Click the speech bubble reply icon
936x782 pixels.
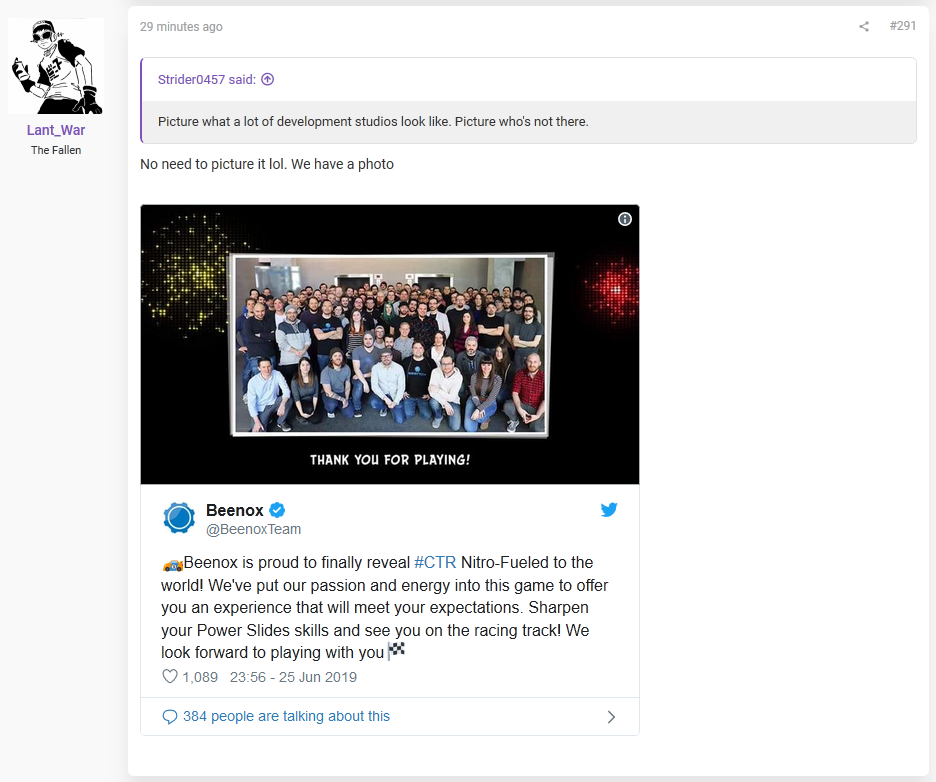click(170, 717)
